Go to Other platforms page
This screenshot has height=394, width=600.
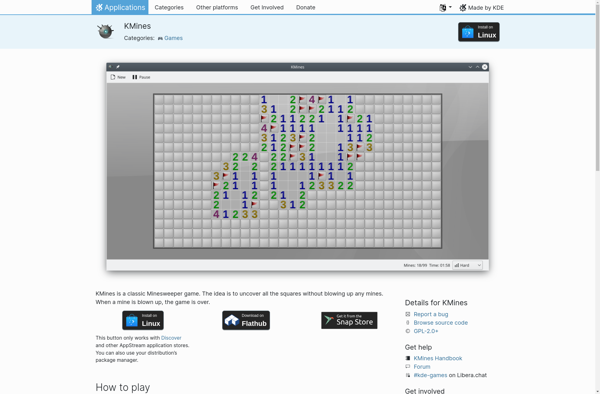click(217, 7)
